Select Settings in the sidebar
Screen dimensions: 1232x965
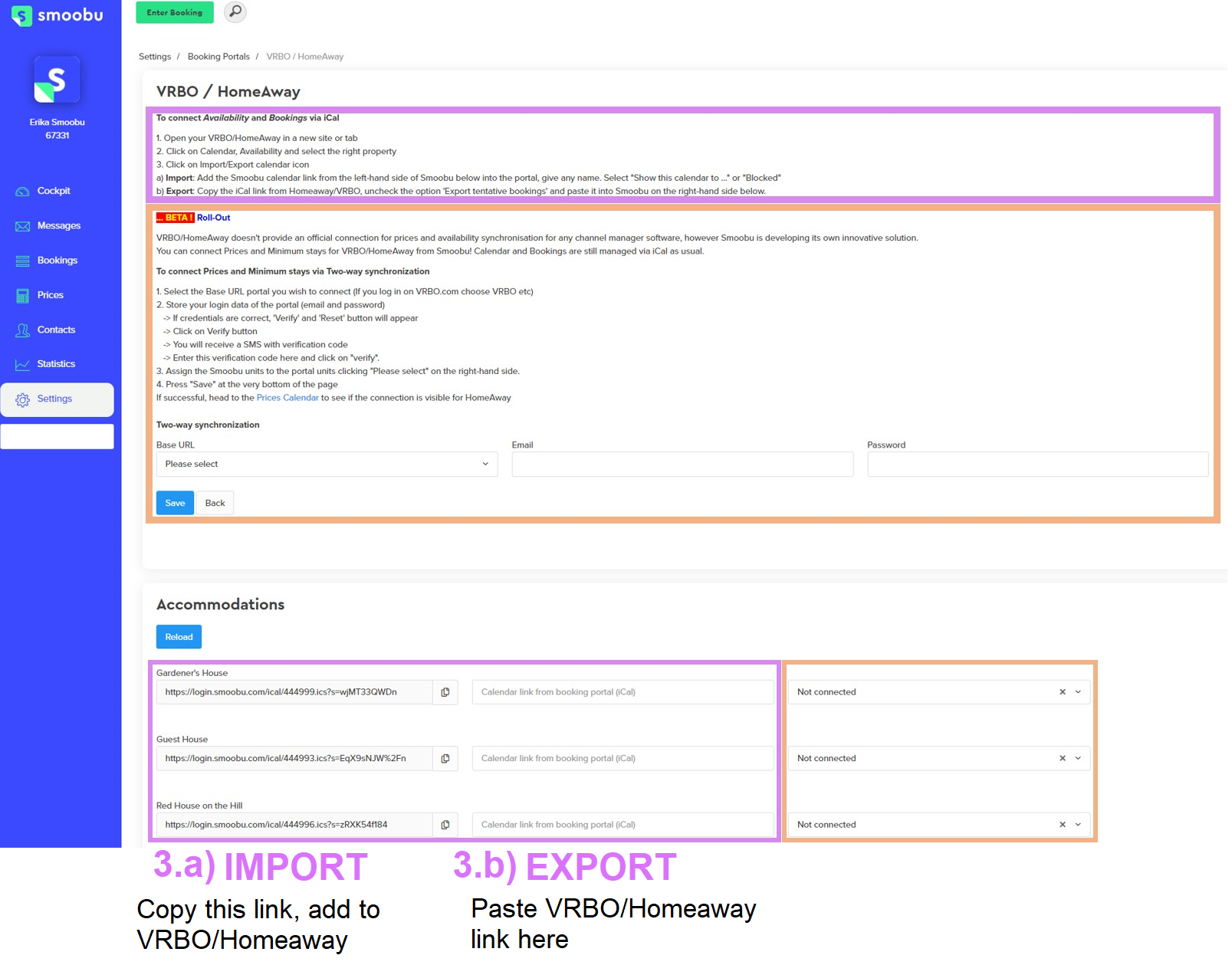[55, 399]
